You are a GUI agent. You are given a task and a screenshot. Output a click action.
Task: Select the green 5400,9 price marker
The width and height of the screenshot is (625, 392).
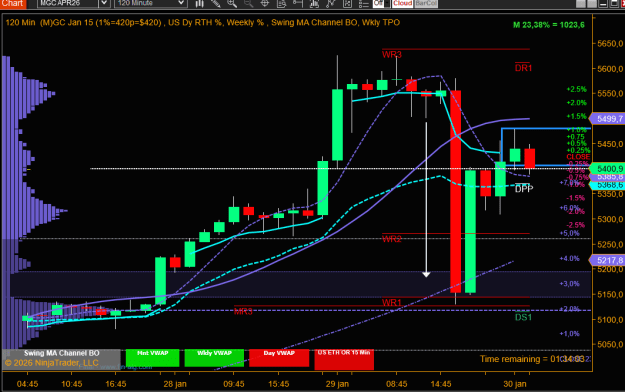tap(608, 169)
